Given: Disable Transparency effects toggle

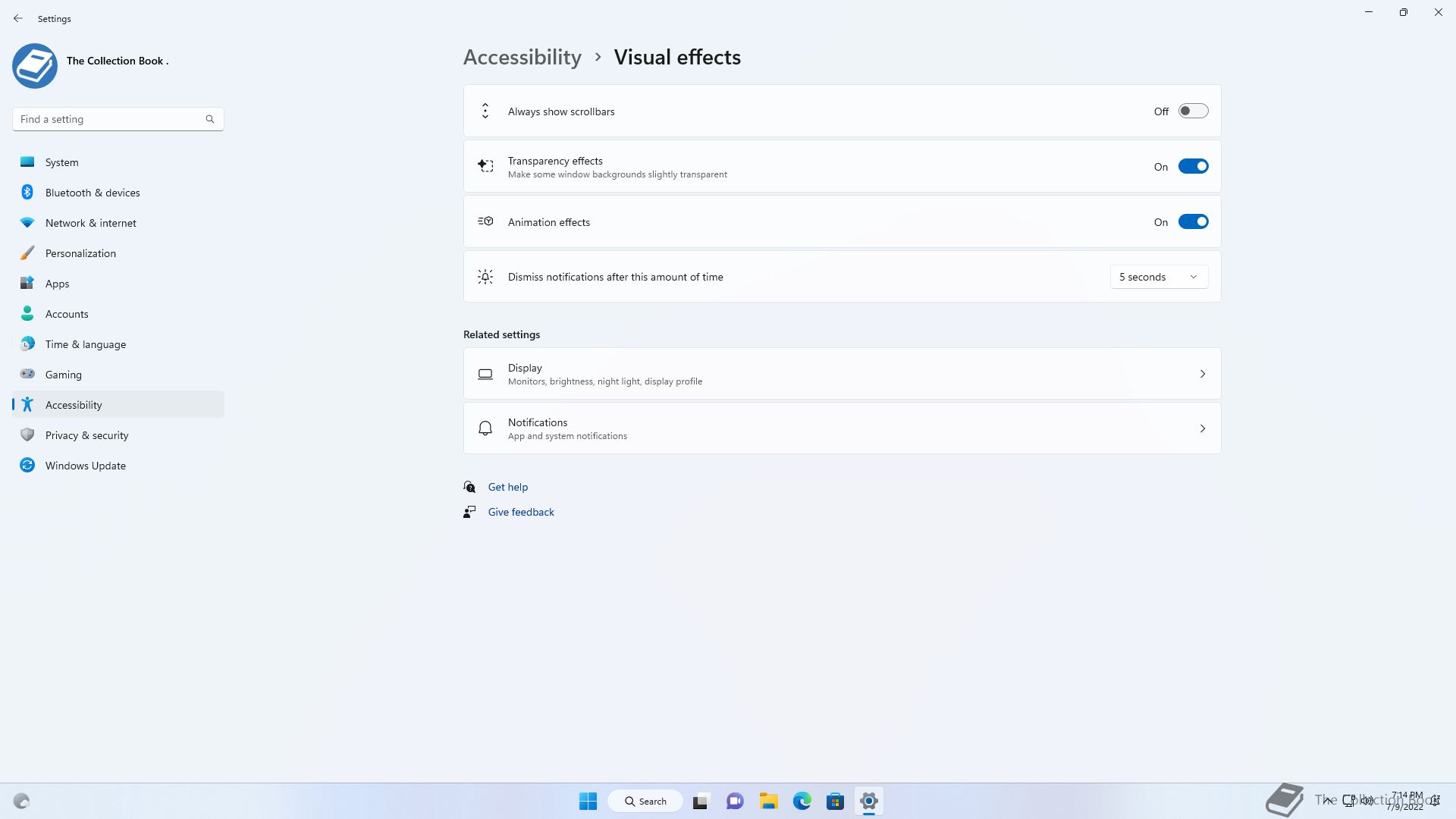Looking at the screenshot, I should click(x=1193, y=167).
